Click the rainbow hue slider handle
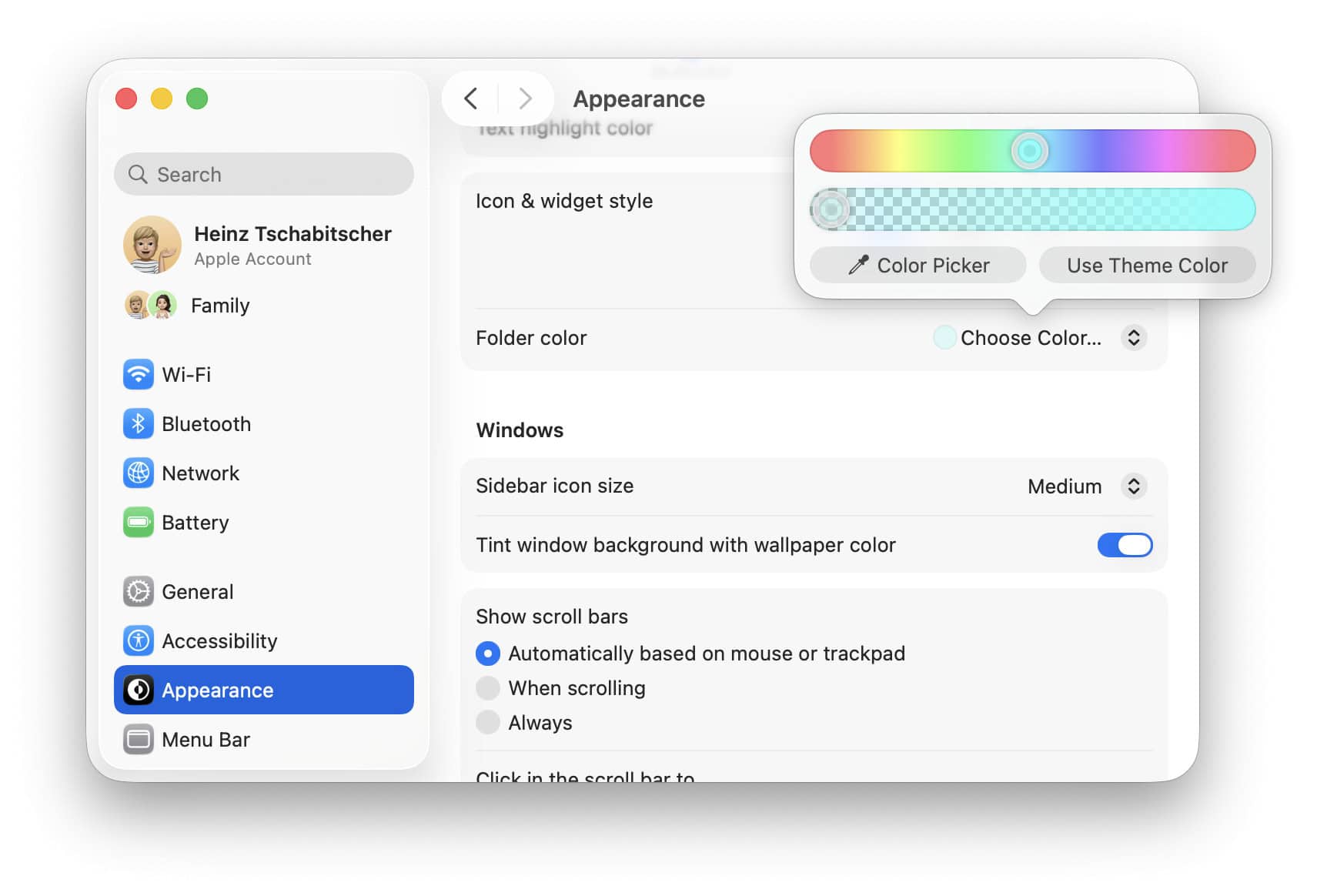Viewport: 1327px width, 896px height. pyautogui.click(x=1029, y=151)
